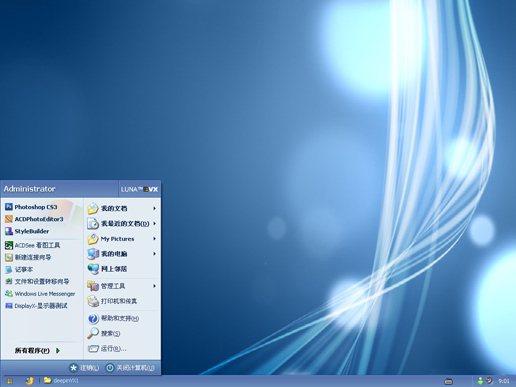Launch Firefox from the quick launch bar
Screen dimensions: 516x387
(29, 381)
